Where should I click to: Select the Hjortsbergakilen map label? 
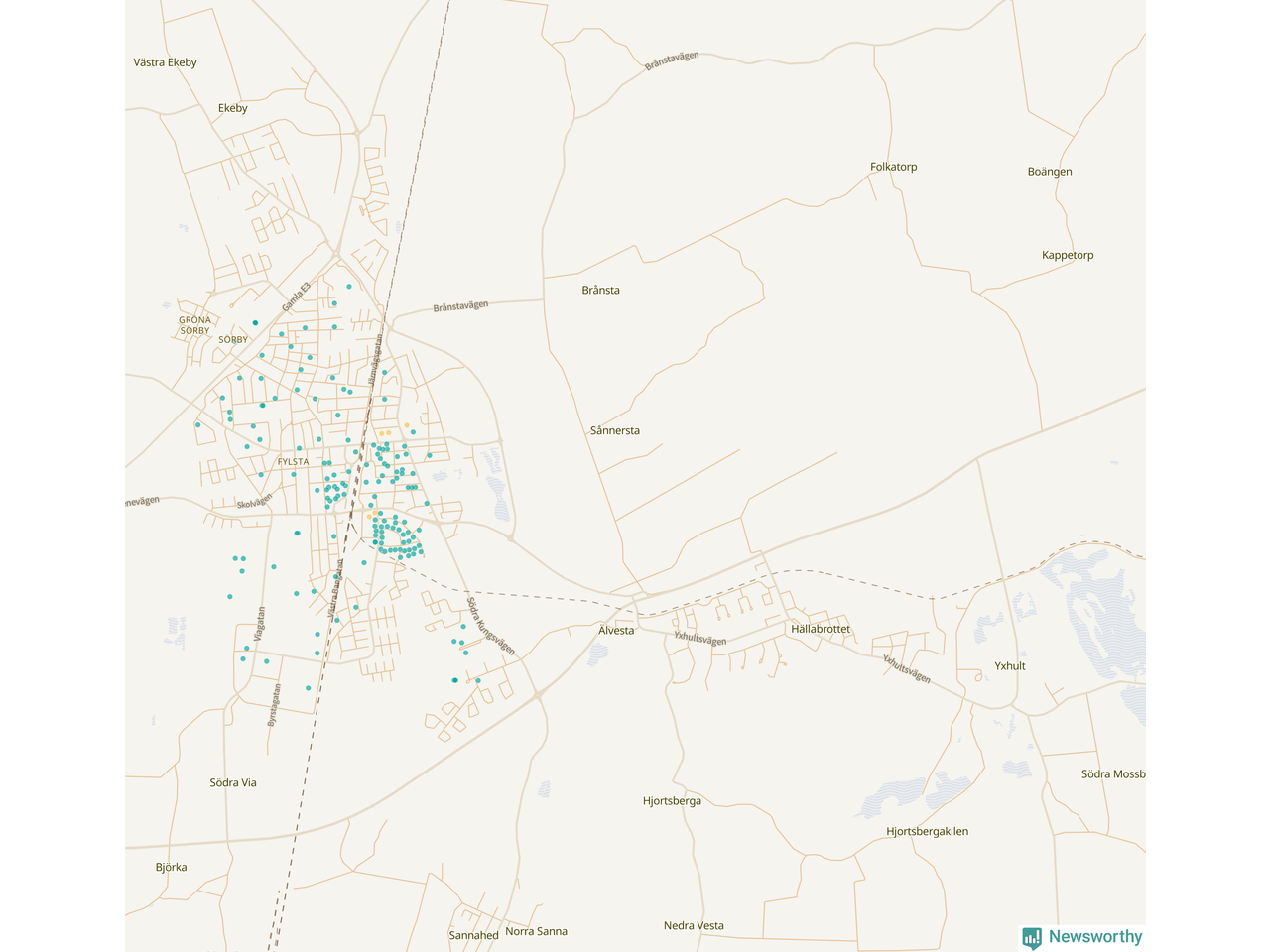(927, 832)
